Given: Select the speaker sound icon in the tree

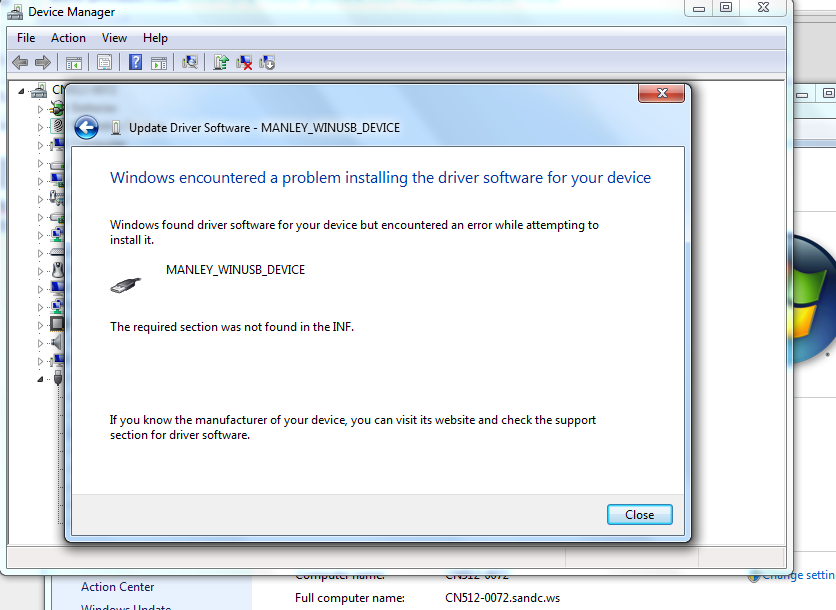Looking at the screenshot, I should pyautogui.click(x=57, y=342).
